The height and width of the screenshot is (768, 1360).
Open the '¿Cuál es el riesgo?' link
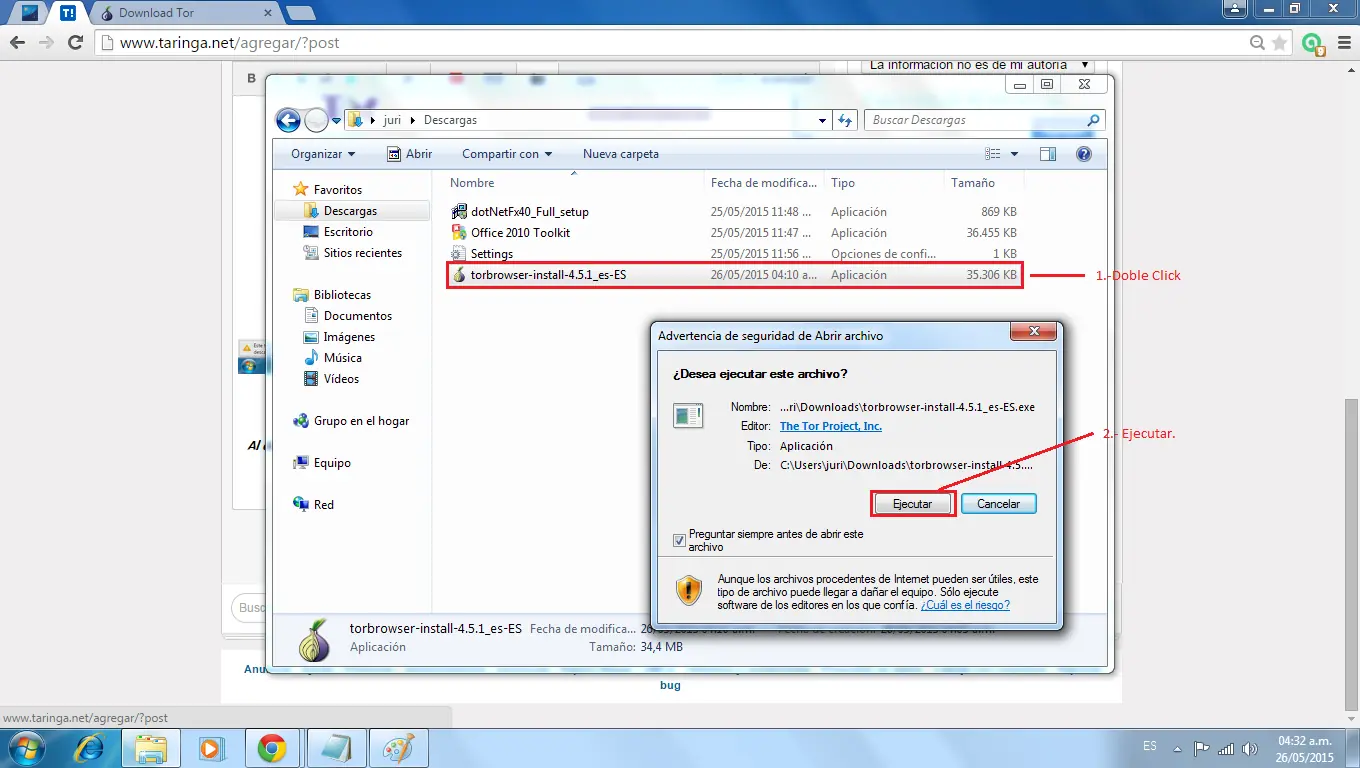click(x=965, y=605)
